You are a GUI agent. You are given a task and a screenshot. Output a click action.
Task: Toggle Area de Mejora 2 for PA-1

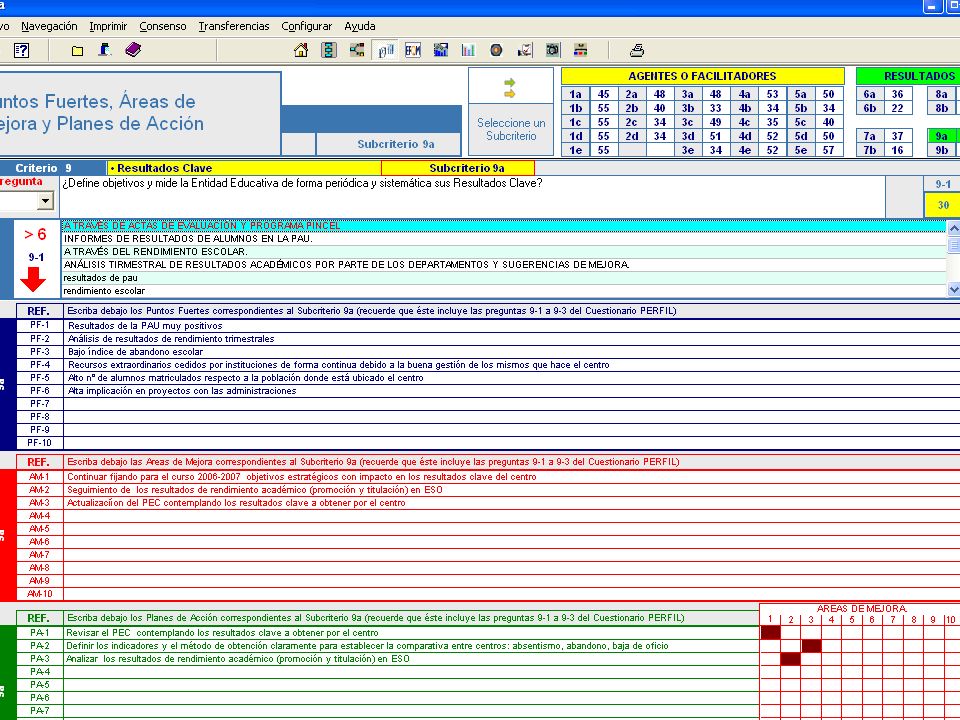coord(790,632)
